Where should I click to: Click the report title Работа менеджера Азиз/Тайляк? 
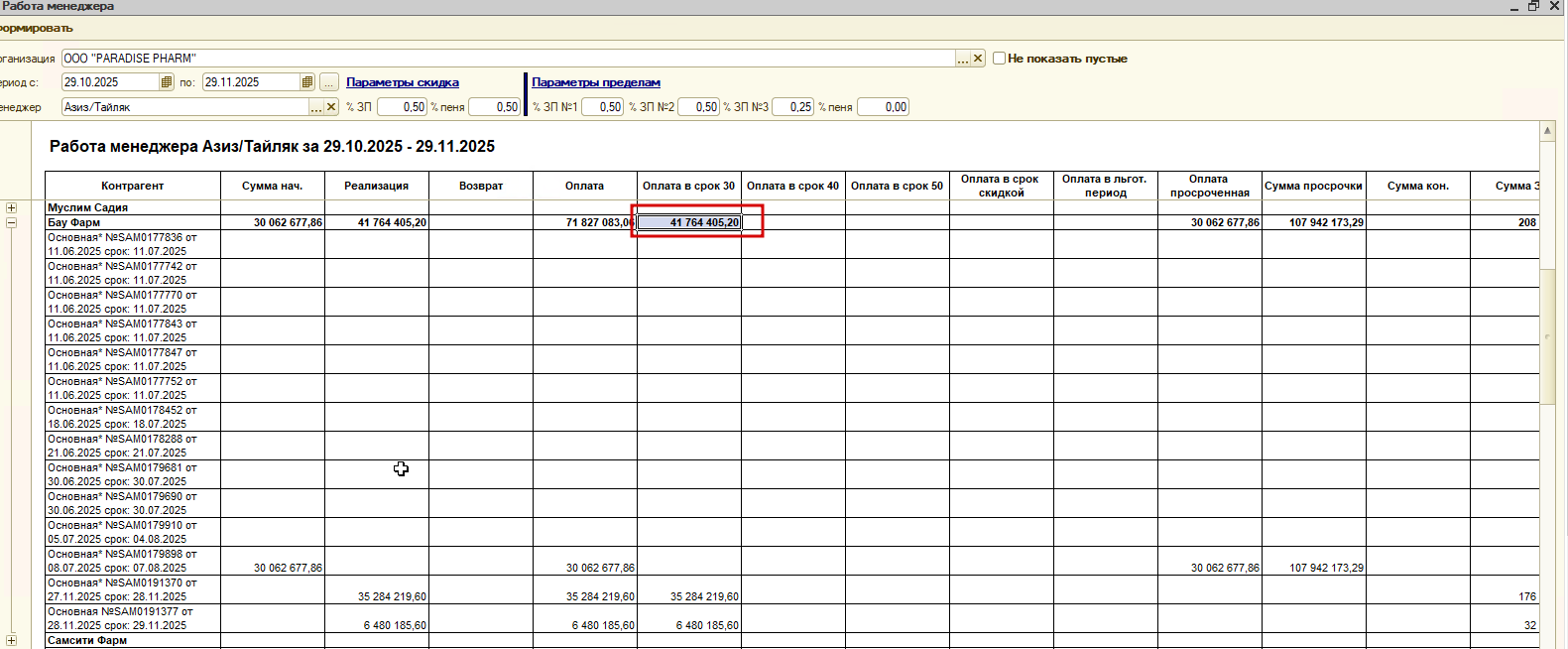tap(272, 147)
